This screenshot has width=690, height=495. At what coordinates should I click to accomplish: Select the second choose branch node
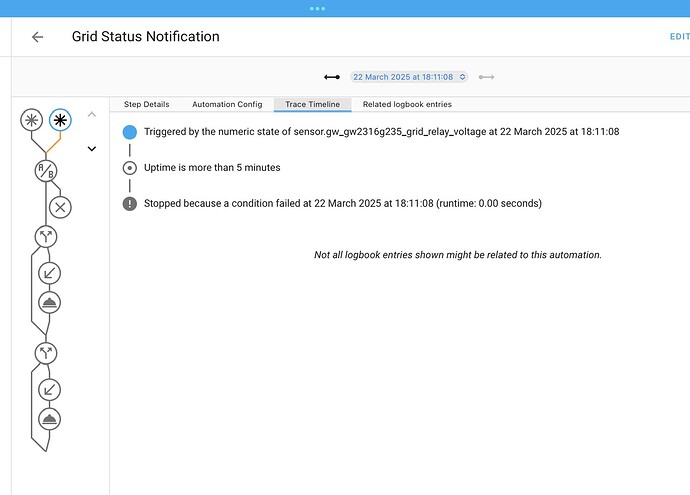coord(46,353)
